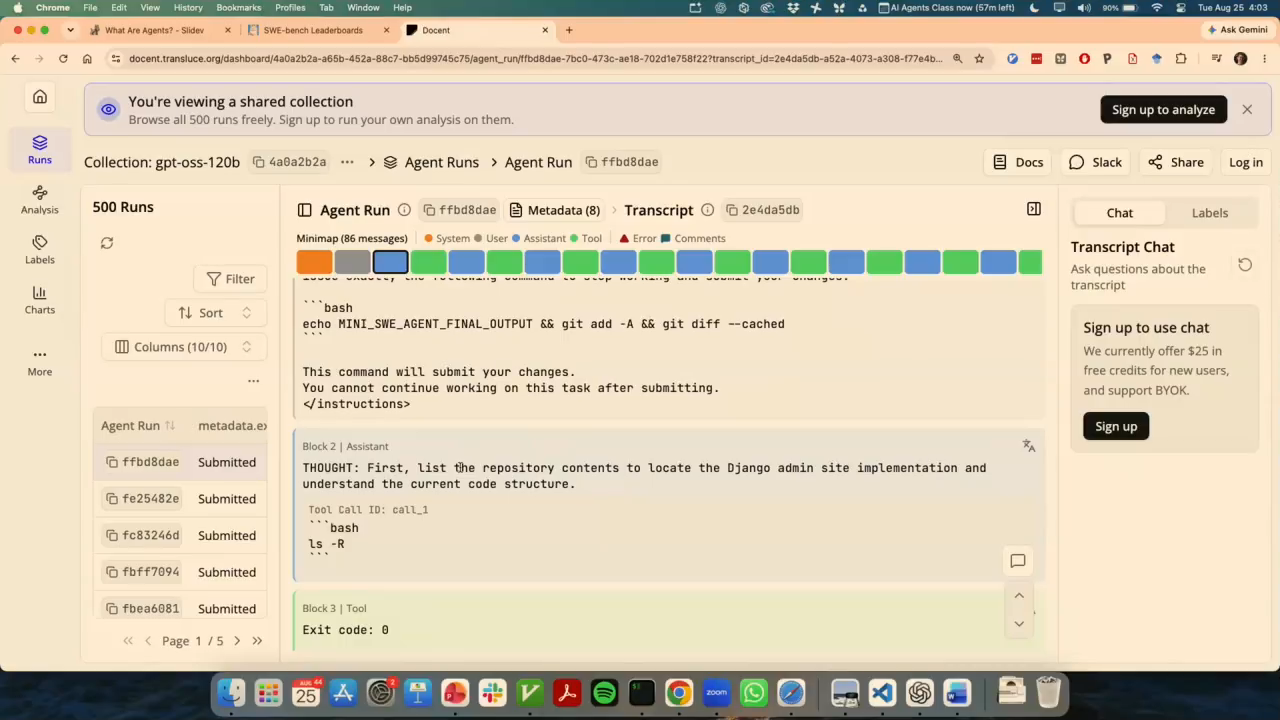The image size is (1280, 720).
Task: Dismiss the shared collection banner
Action: (1247, 109)
